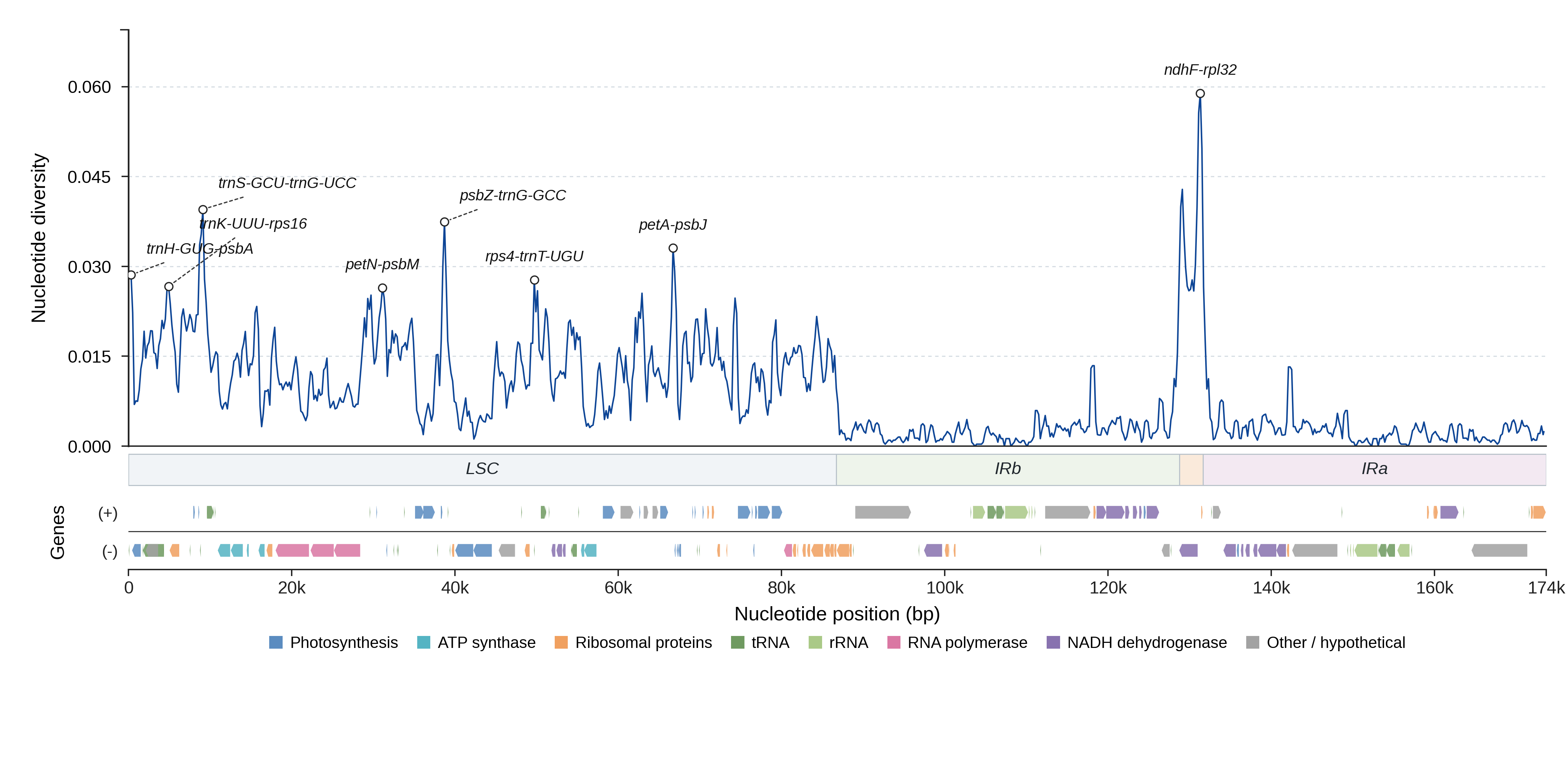The image size is (1568, 763).
Task: Click the 20k x-axis tick label
Action: (x=292, y=588)
